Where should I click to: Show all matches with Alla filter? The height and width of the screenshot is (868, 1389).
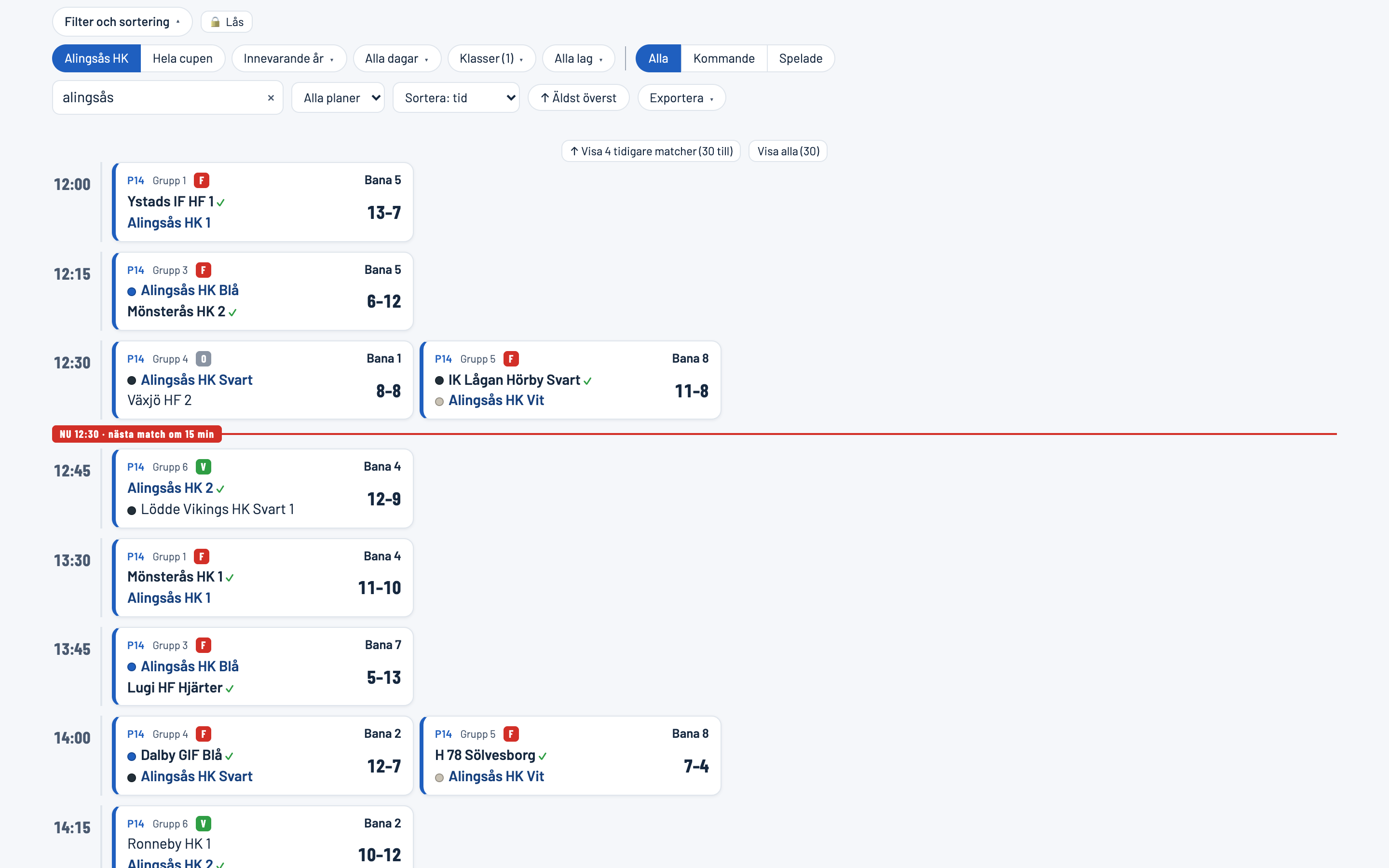pos(658,58)
